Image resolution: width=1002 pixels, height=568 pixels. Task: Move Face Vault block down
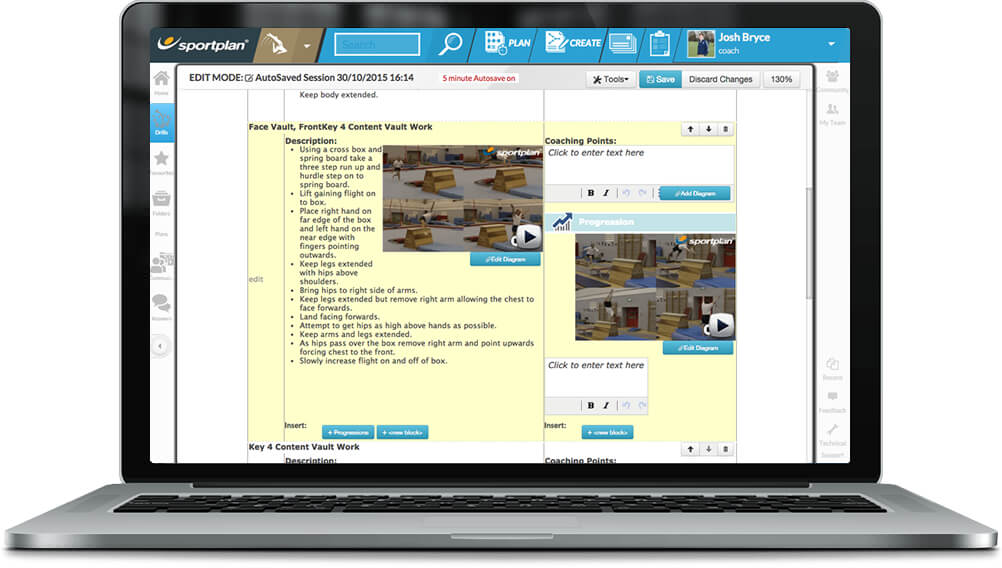click(x=708, y=129)
